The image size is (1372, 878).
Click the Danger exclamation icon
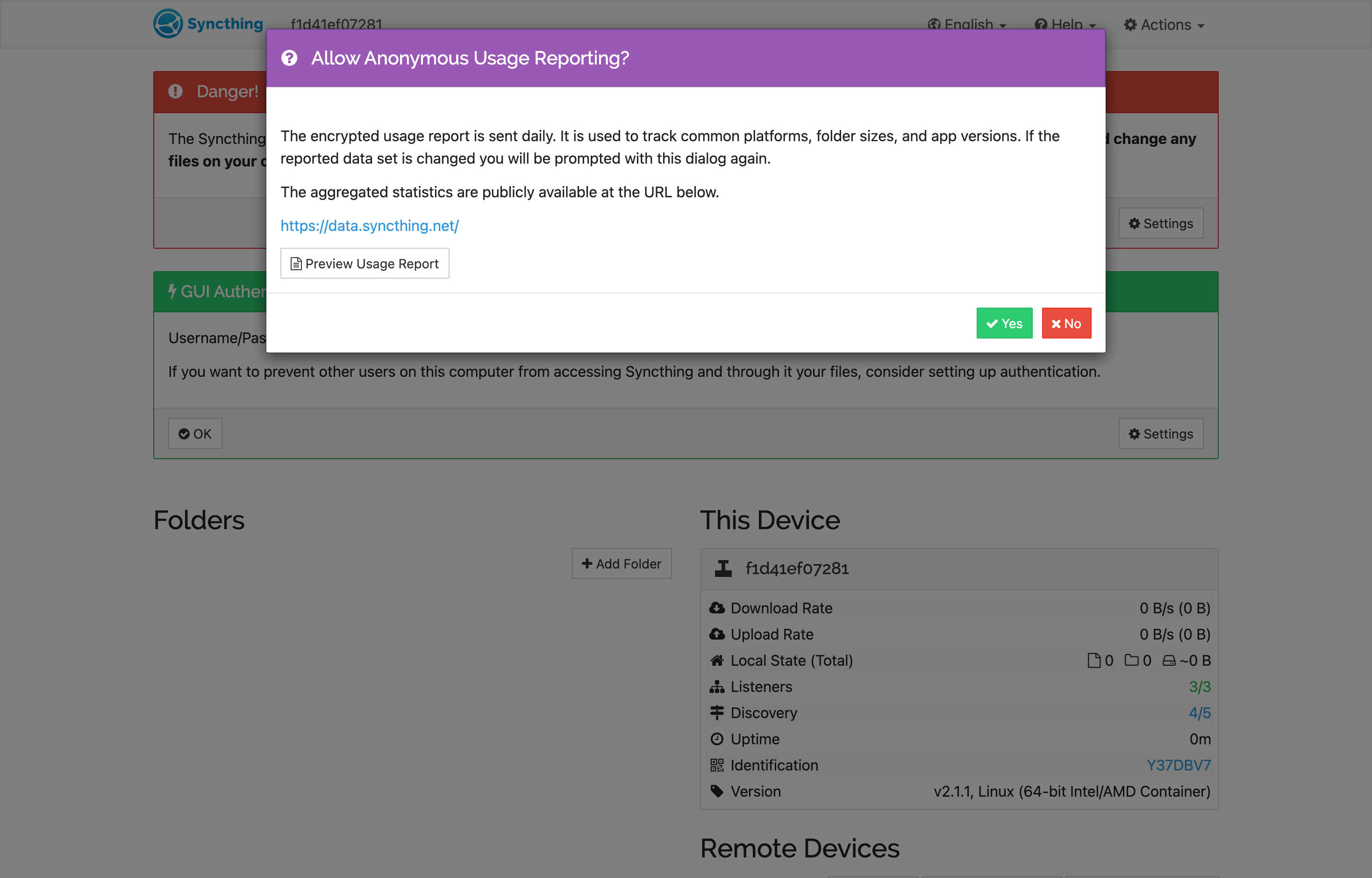176,91
